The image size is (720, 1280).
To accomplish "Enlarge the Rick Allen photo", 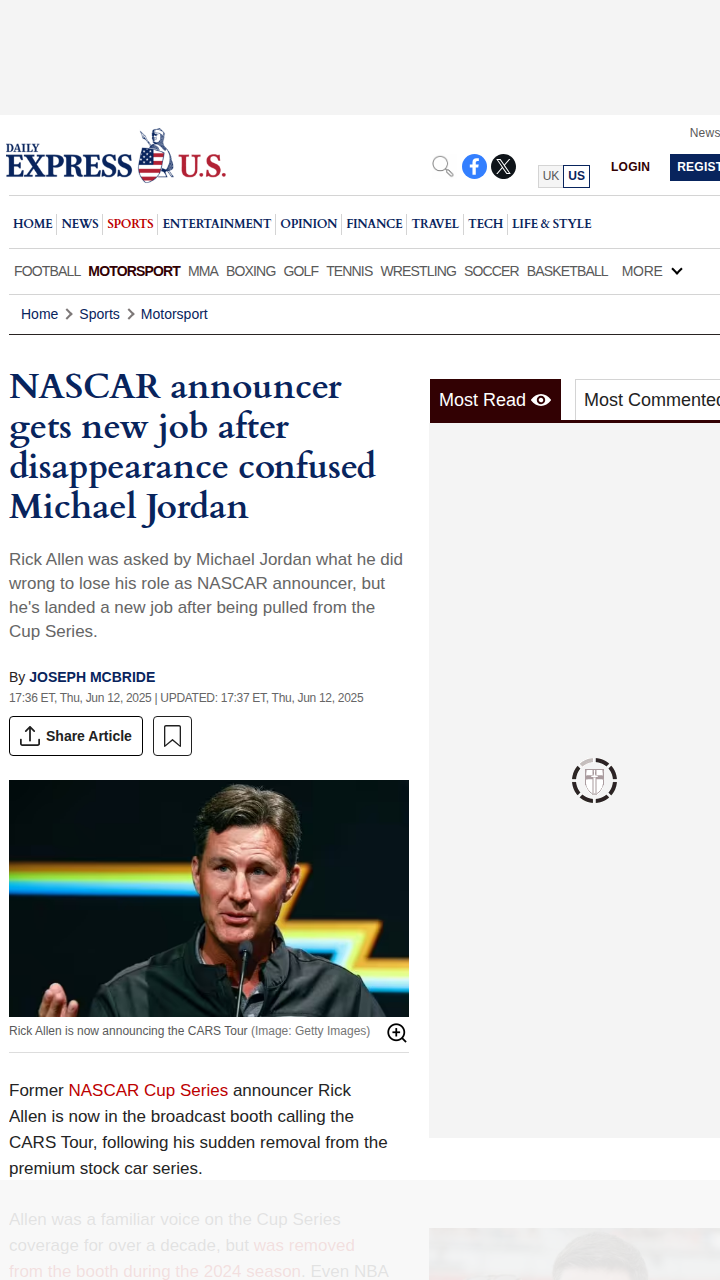I will tap(397, 1033).
